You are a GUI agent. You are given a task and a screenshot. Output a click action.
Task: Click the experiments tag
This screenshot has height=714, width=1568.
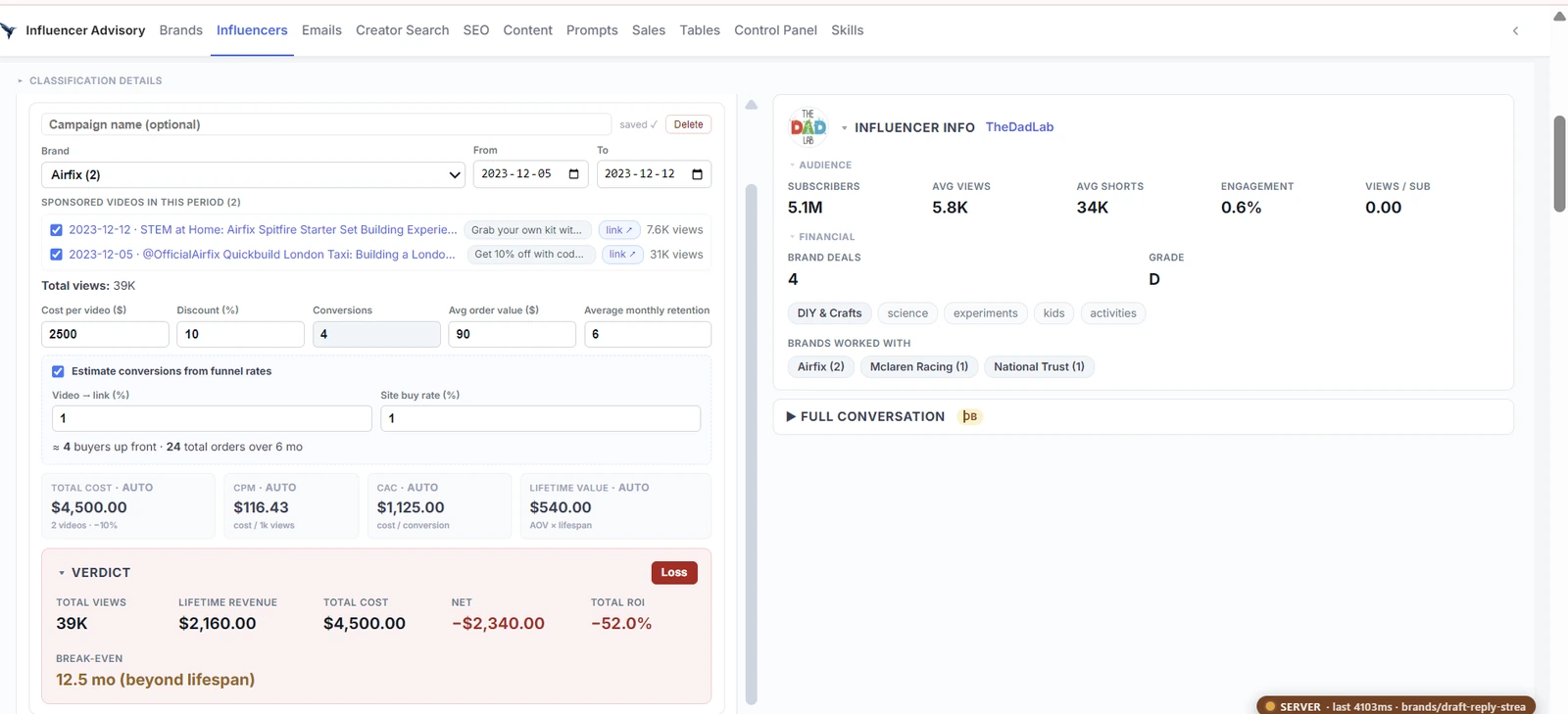click(x=985, y=313)
